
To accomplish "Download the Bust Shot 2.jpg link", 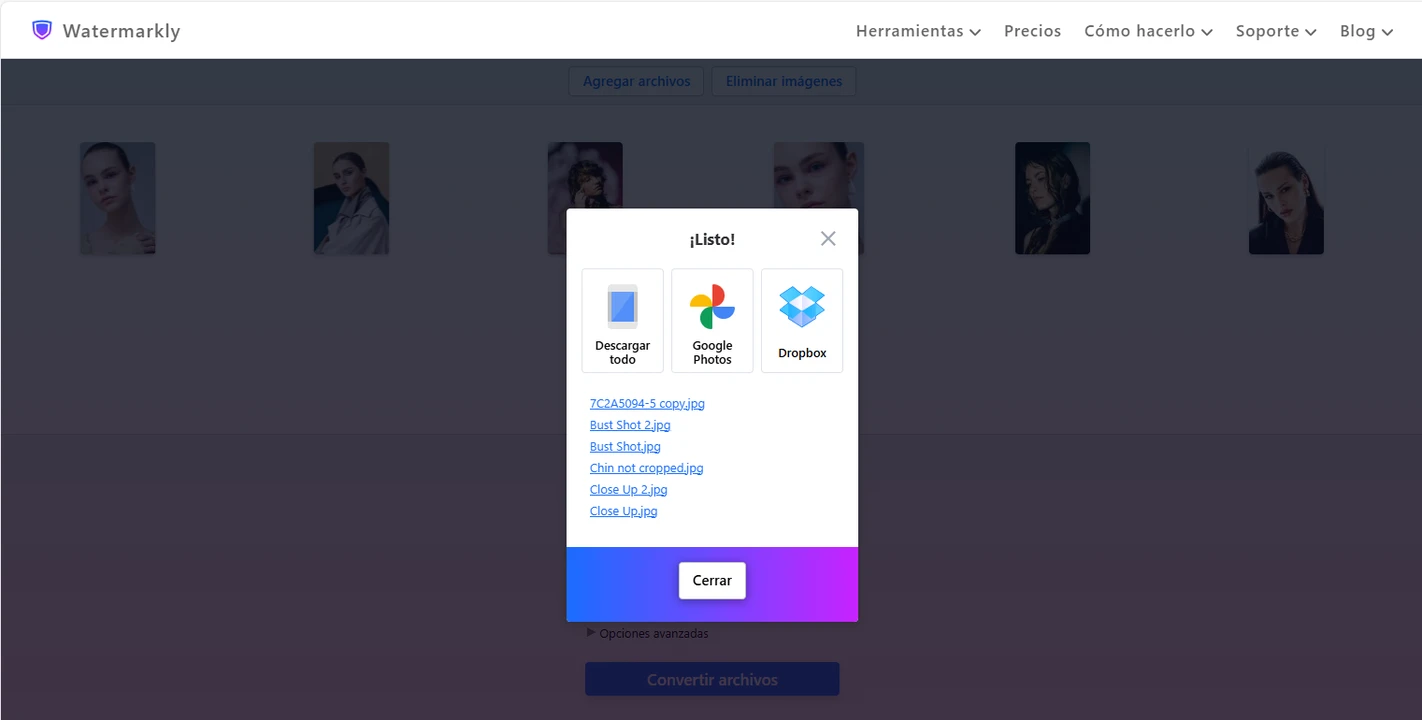I will [x=630, y=425].
